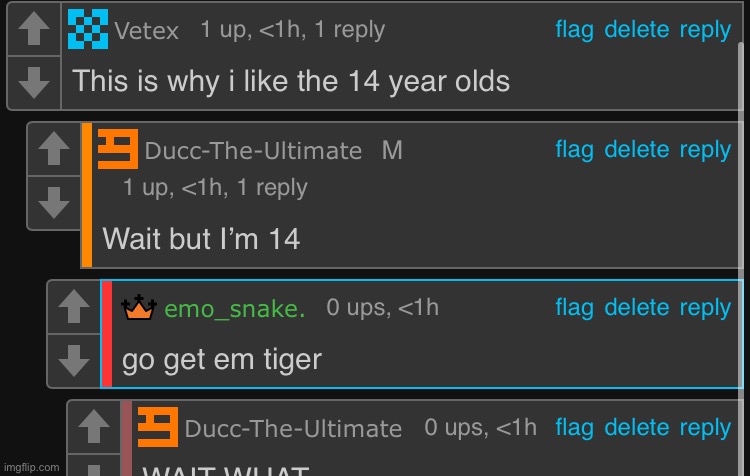This screenshot has height=476, width=750.
Task: Downvote Vetex's comment
Action: (33, 82)
